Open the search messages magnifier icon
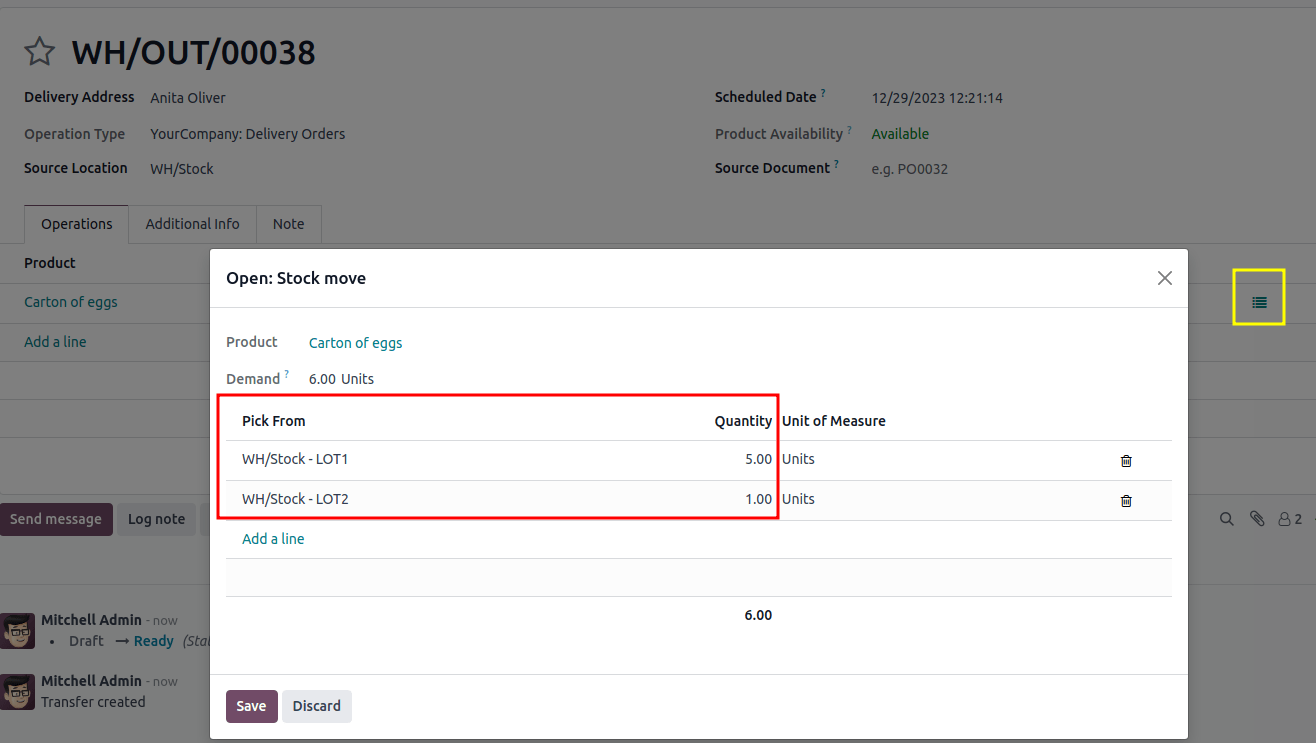The image size is (1316, 743). (x=1227, y=519)
